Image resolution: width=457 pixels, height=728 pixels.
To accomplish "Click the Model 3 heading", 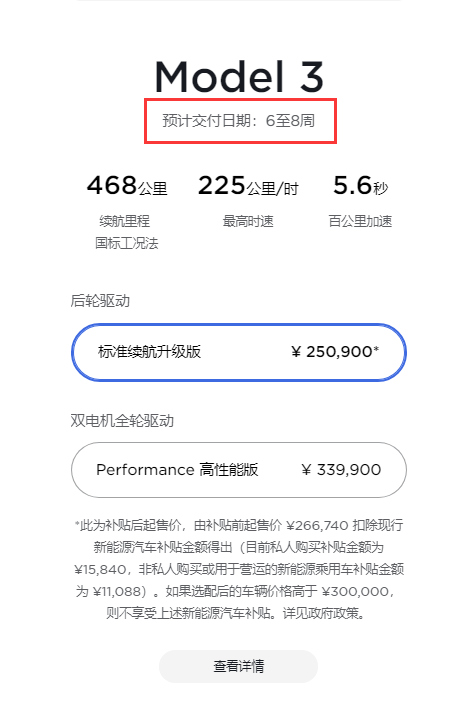I will click(239, 77).
